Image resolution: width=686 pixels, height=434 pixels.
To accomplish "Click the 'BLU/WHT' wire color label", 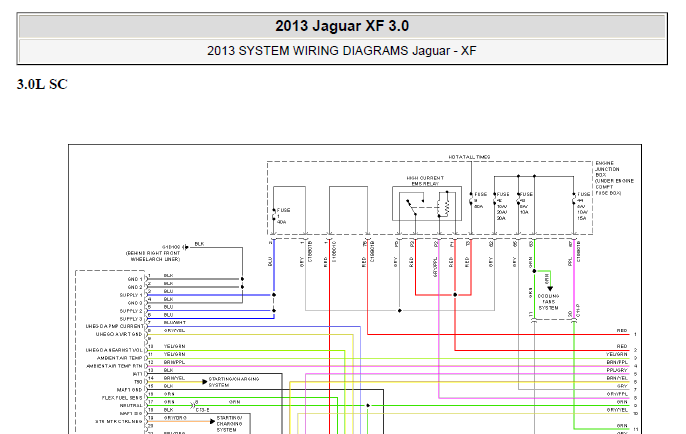I will point(175,322).
